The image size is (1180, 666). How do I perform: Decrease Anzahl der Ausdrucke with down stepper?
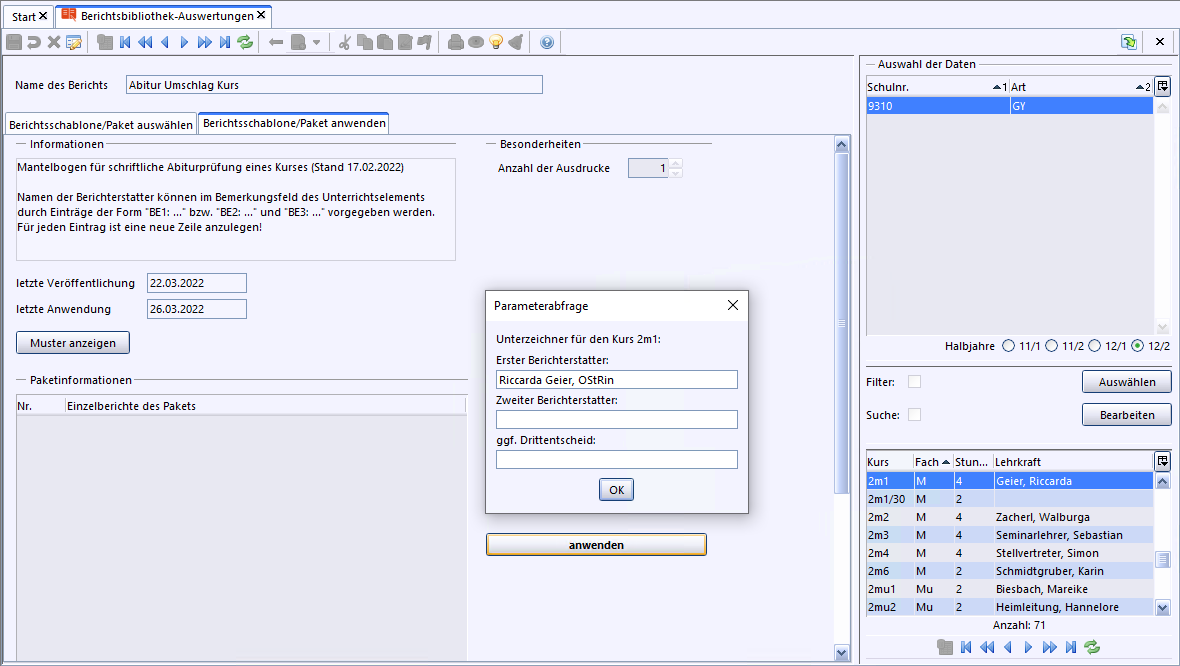(x=676, y=173)
